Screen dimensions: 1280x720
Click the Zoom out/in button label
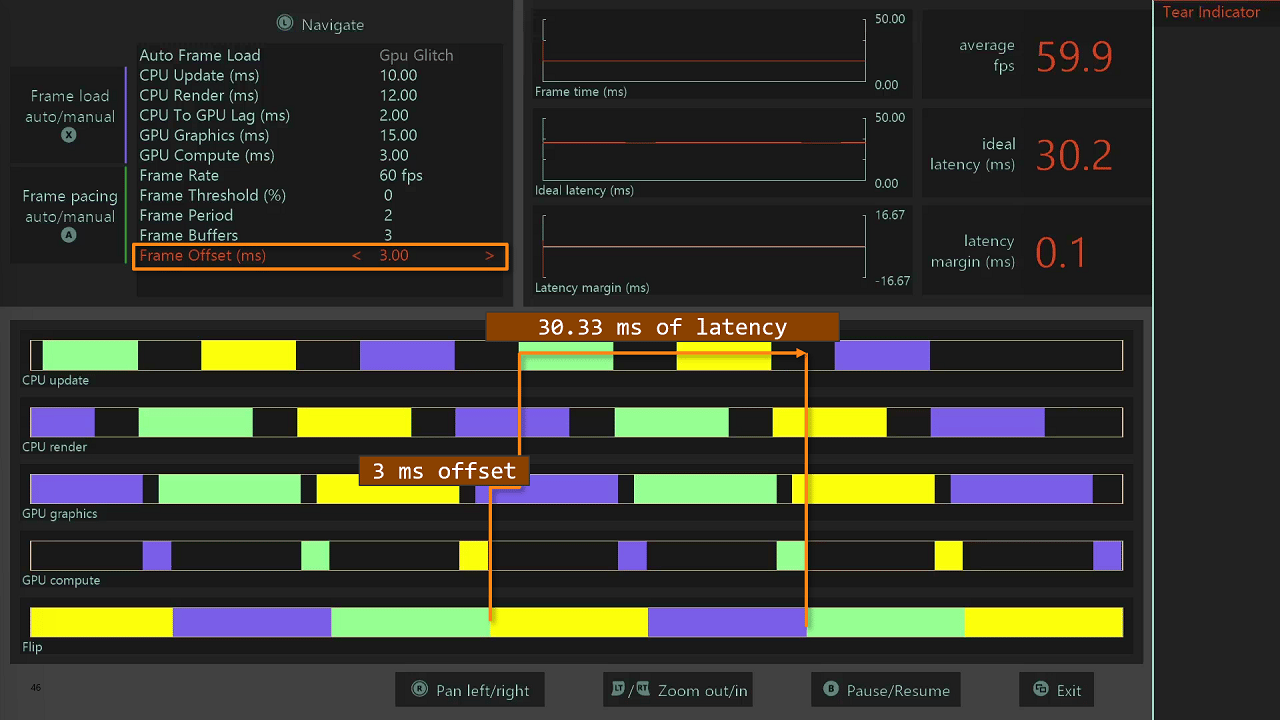click(x=702, y=690)
